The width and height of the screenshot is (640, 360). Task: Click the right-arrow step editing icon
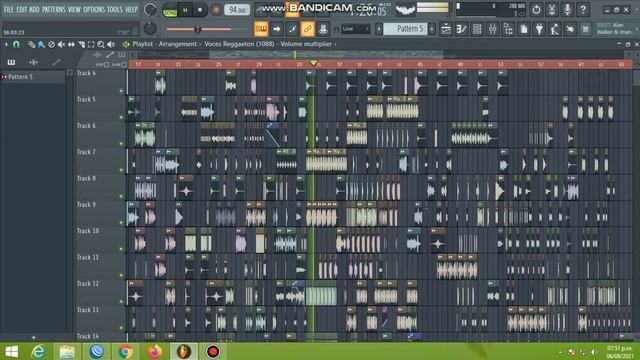(277, 29)
